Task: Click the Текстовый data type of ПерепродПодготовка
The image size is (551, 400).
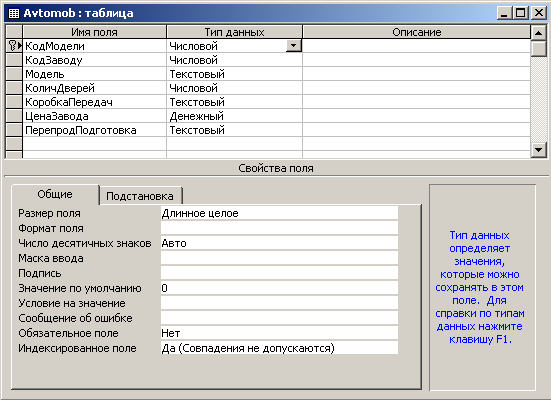Action: [x=234, y=130]
